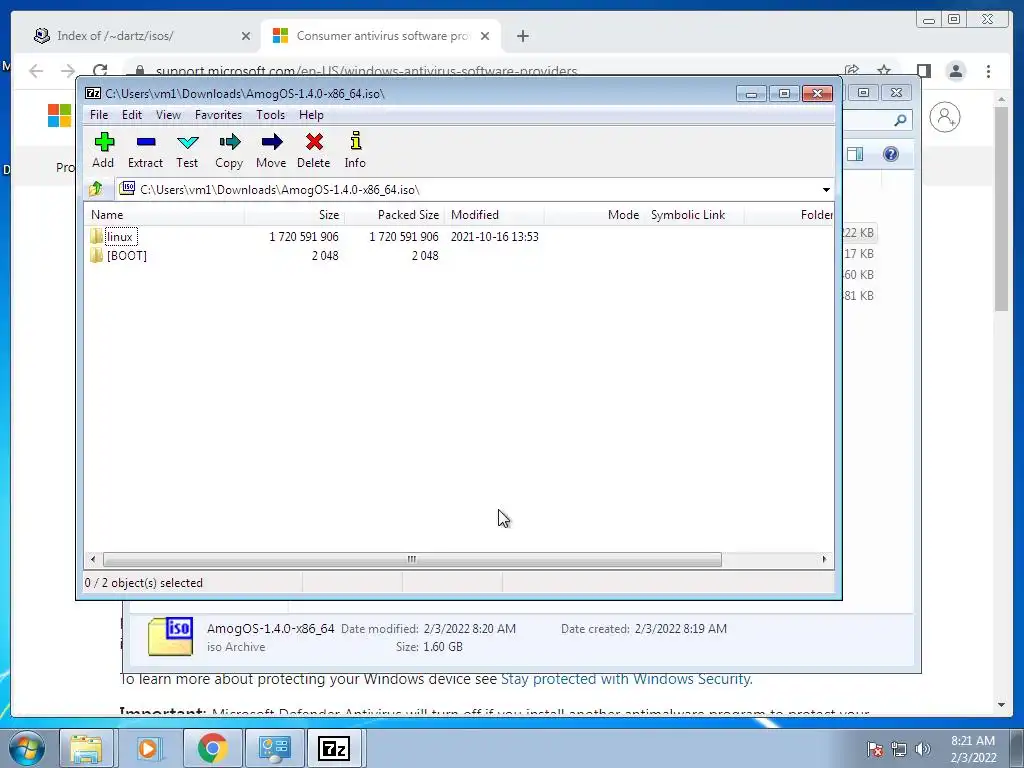Open Chrome from the taskbar
Image resolution: width=1024 pixels, height=768 pixels.
click(212, 748)
